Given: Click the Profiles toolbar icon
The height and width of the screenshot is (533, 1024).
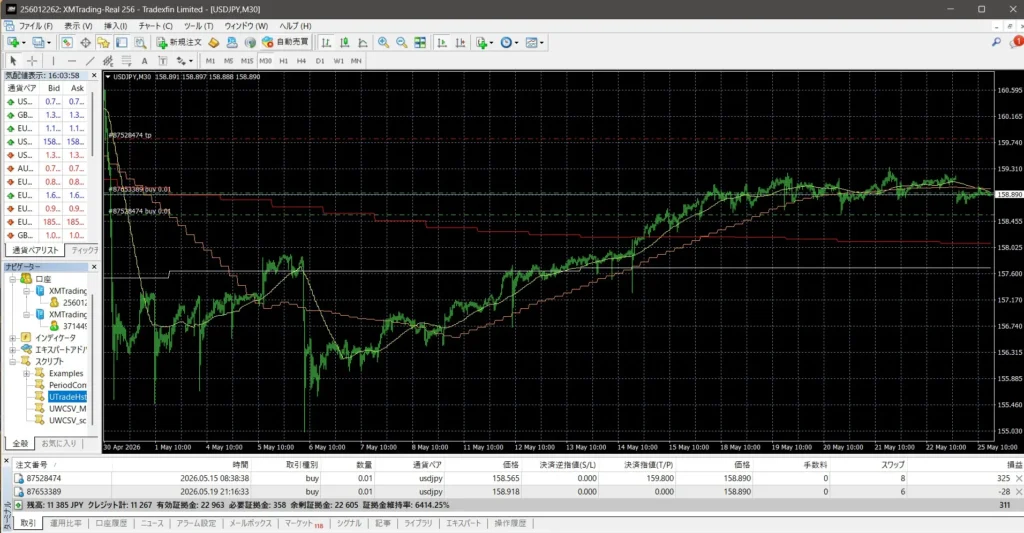Looking at the screenshot, I should tap(38, 42).
